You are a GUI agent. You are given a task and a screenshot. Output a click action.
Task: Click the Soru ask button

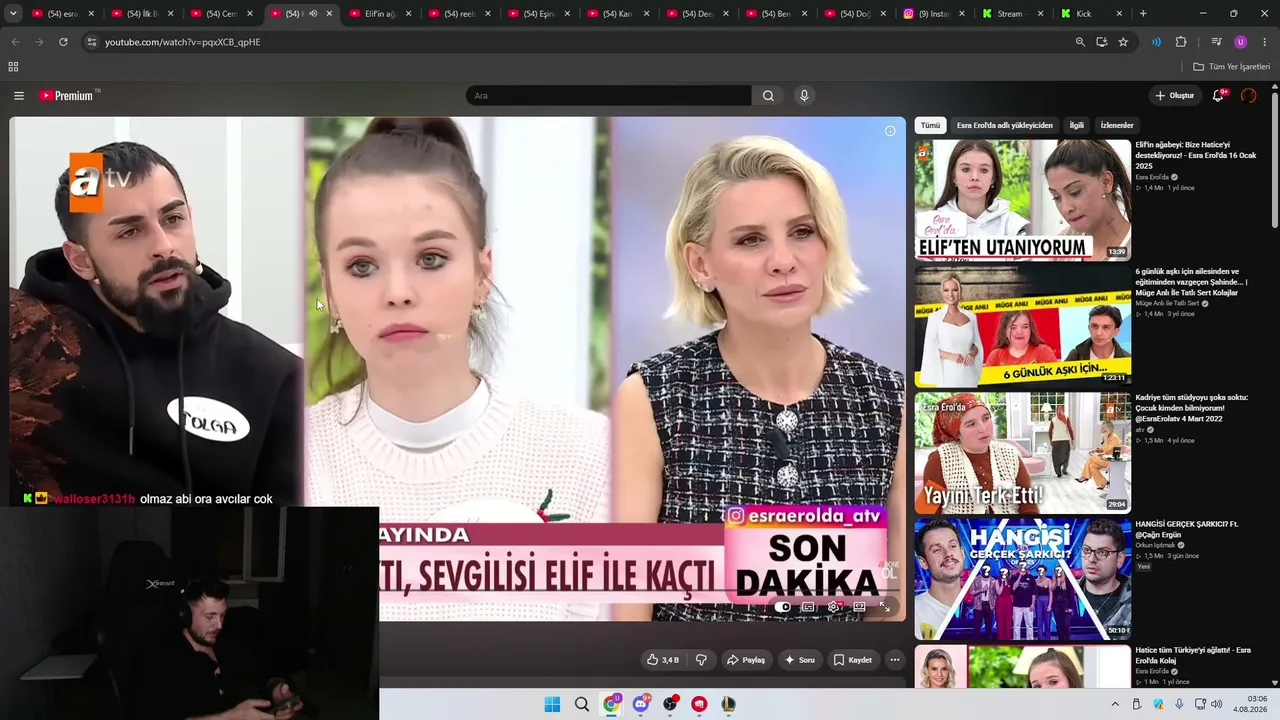pos(799,660)
